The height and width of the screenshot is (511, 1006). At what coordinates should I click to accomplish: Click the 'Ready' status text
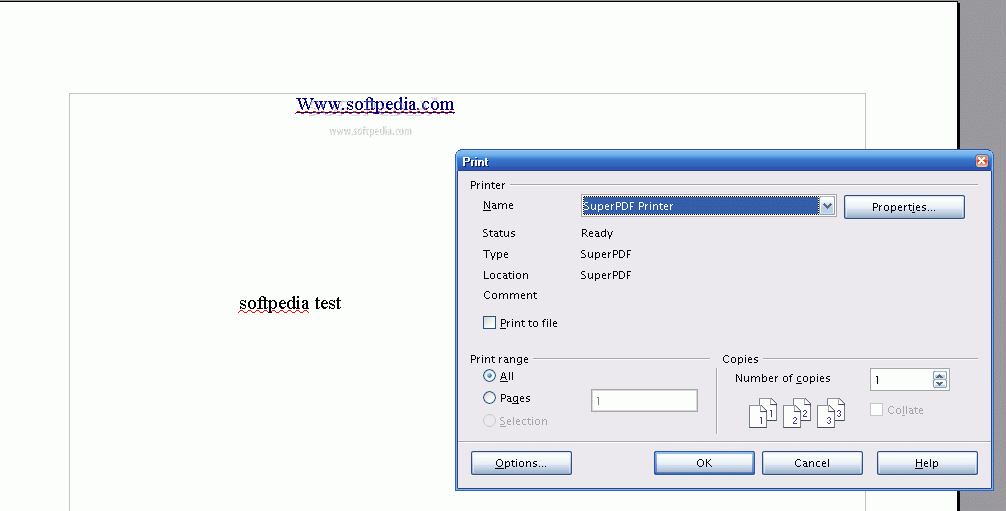click(597, 233)
